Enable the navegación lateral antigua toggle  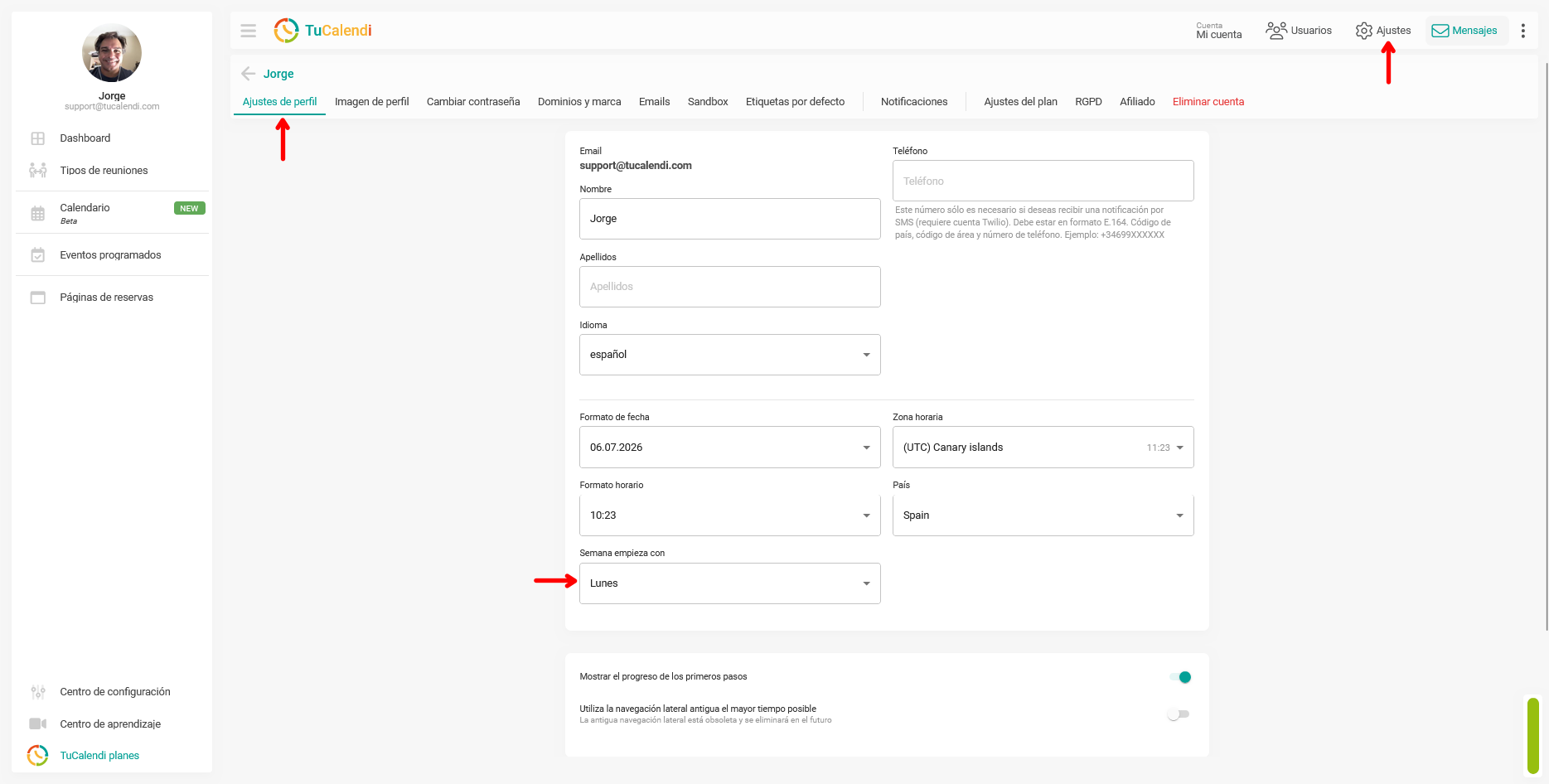[x=1178, y=714]
